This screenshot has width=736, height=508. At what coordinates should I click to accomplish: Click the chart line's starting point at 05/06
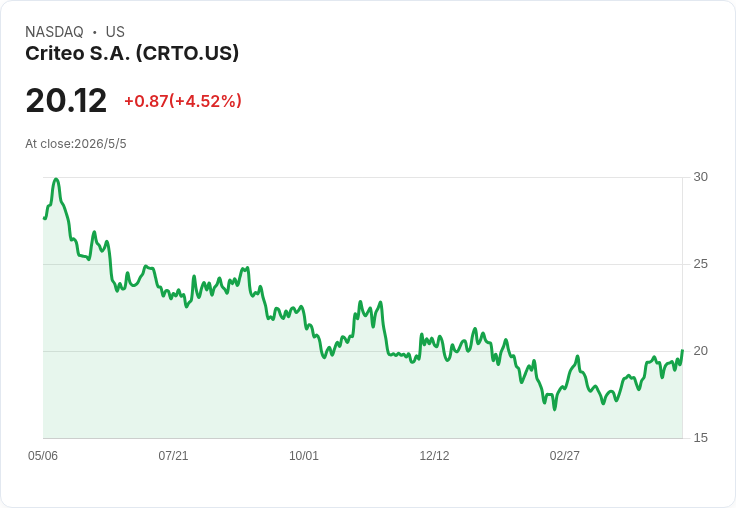(45, 218)
